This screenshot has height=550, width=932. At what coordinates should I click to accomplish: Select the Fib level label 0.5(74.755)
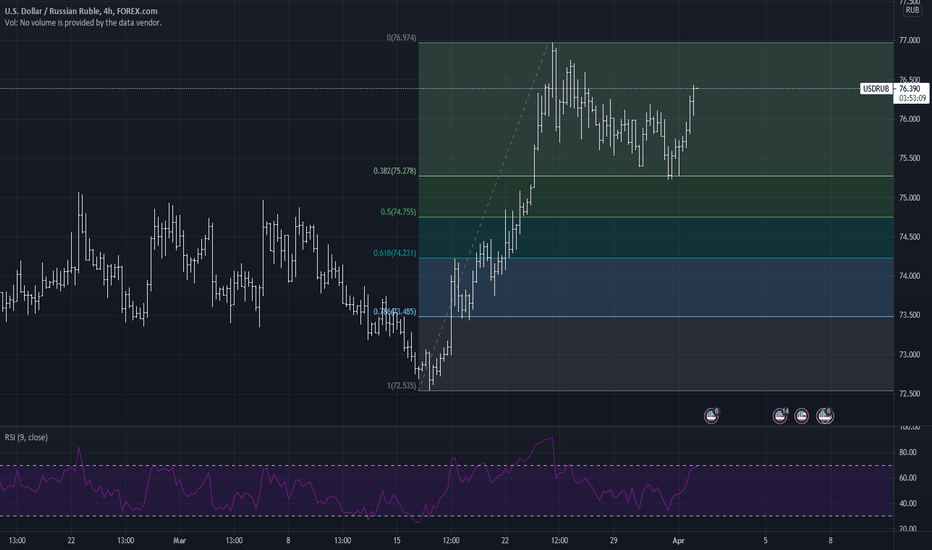tap(398, 212)
